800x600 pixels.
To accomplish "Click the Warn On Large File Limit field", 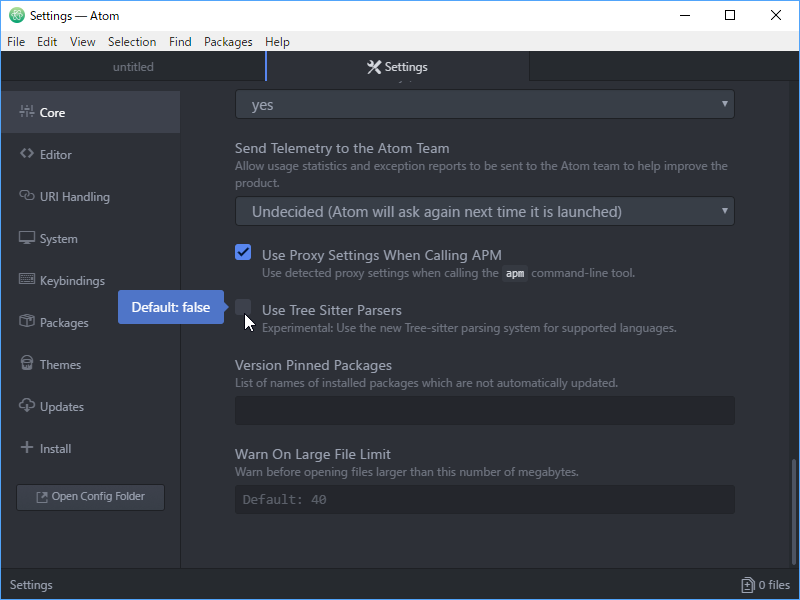I will 484,500.
